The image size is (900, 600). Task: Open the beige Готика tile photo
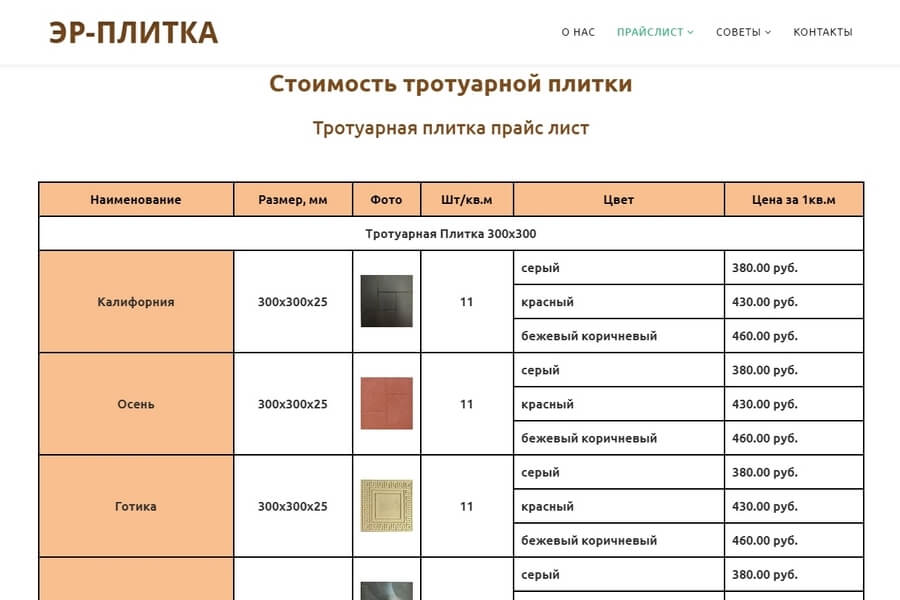pos(386,506)
